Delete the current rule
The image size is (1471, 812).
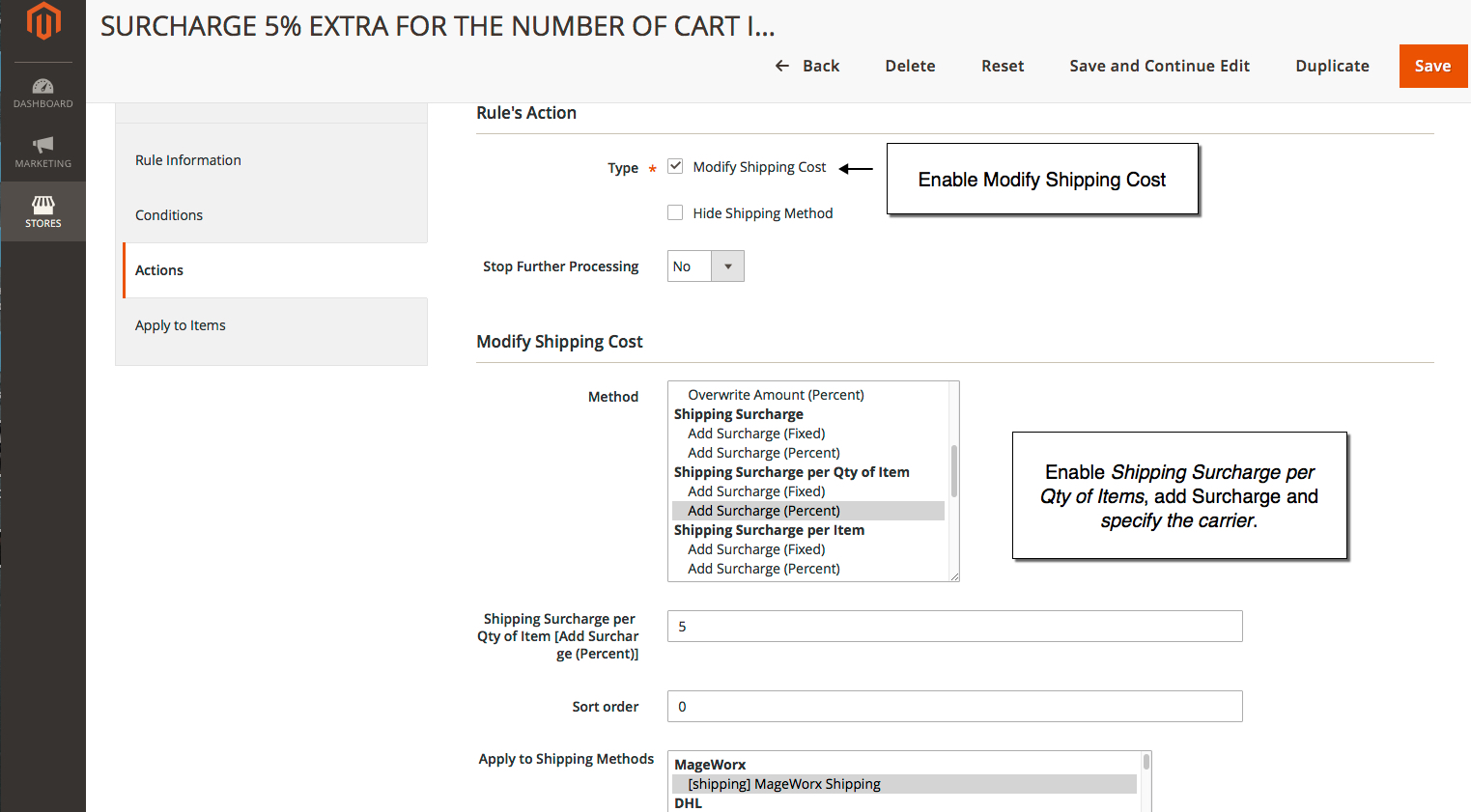click(x=910, y=66)
